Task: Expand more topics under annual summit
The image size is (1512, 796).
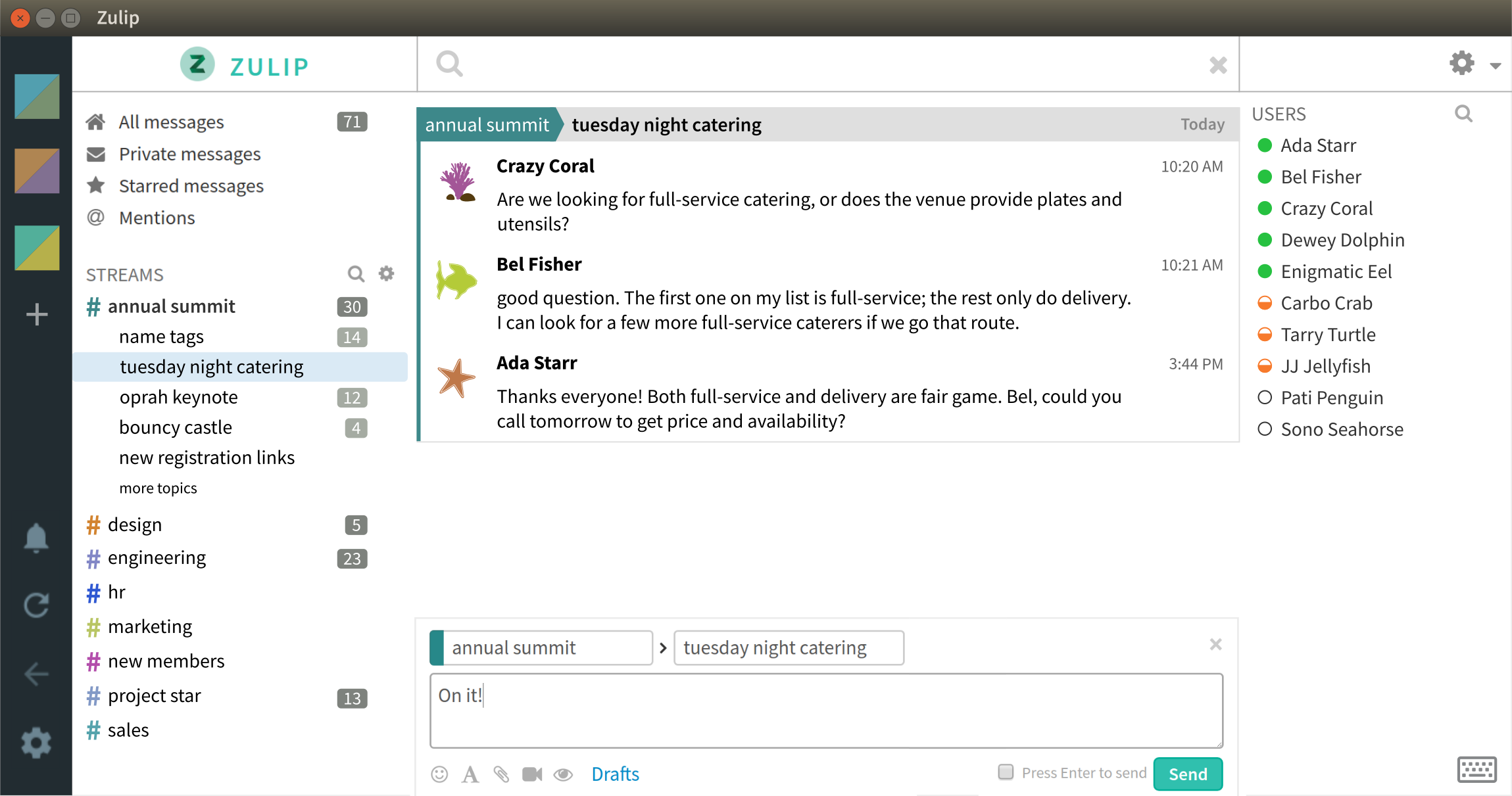Action: tap(158, 488)
